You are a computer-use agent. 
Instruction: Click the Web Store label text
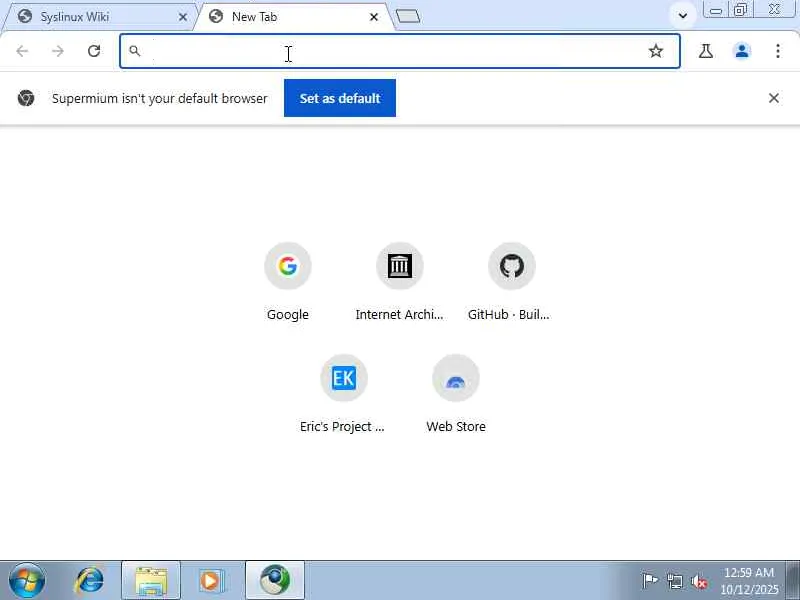(456, 427)
